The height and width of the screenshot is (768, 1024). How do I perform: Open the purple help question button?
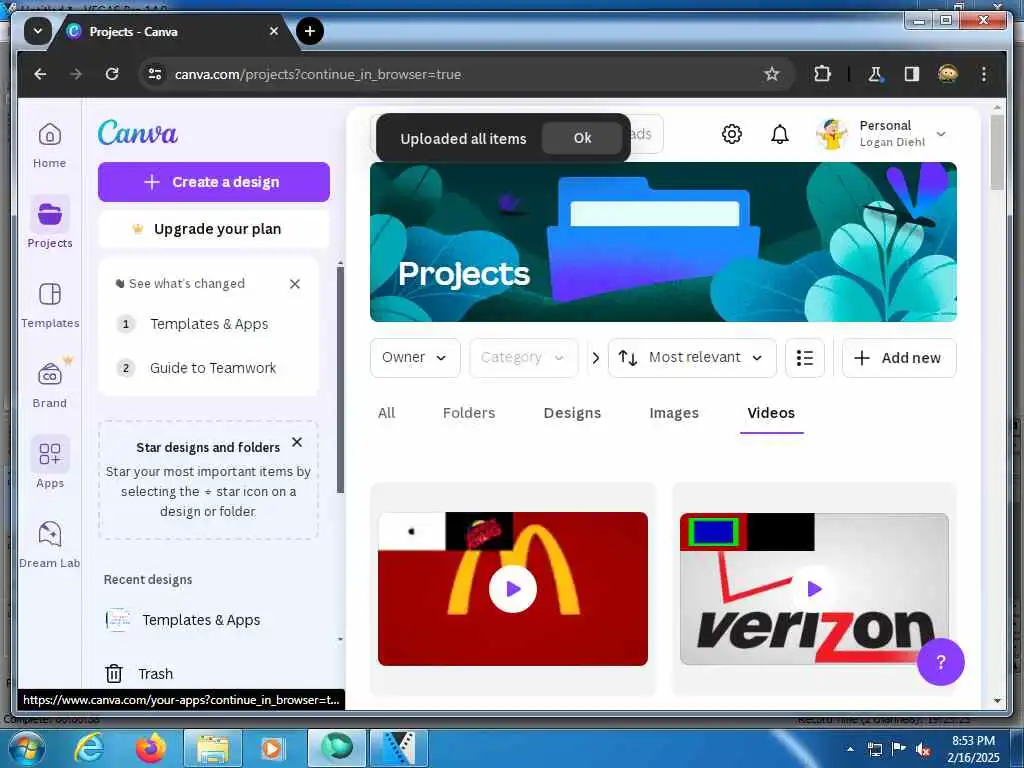click(x=940, y=662)
